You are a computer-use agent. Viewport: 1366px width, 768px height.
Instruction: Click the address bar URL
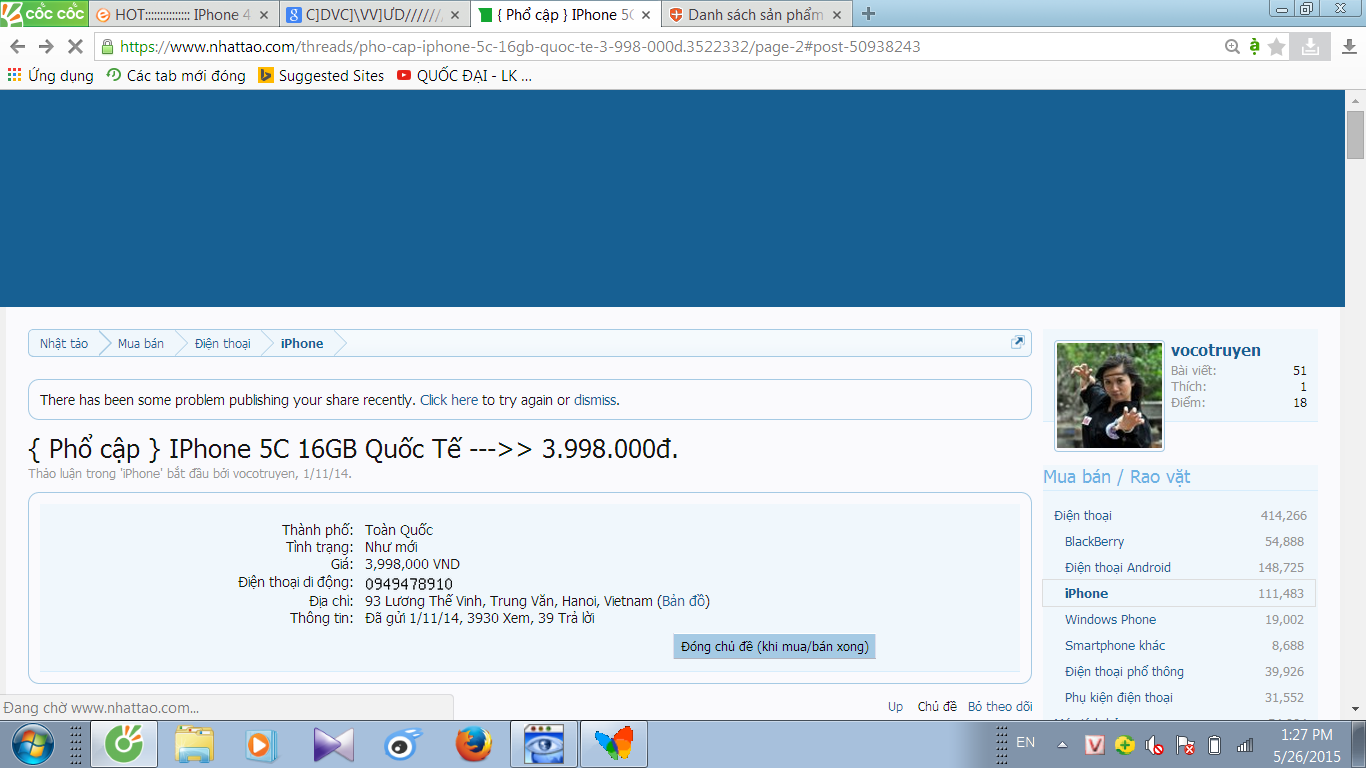coord(520,46)
